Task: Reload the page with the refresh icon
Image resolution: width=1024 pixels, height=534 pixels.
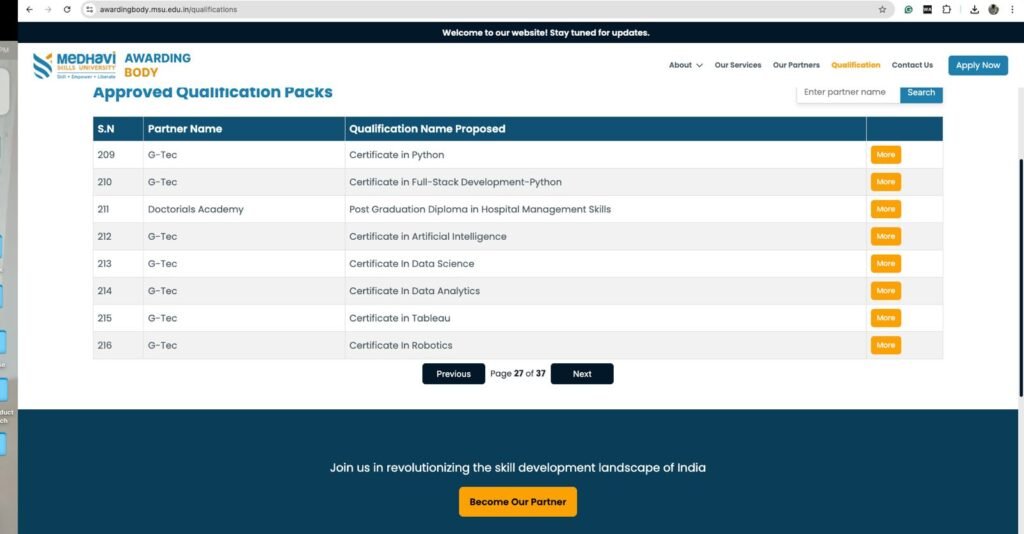Action: pos(67,10)
